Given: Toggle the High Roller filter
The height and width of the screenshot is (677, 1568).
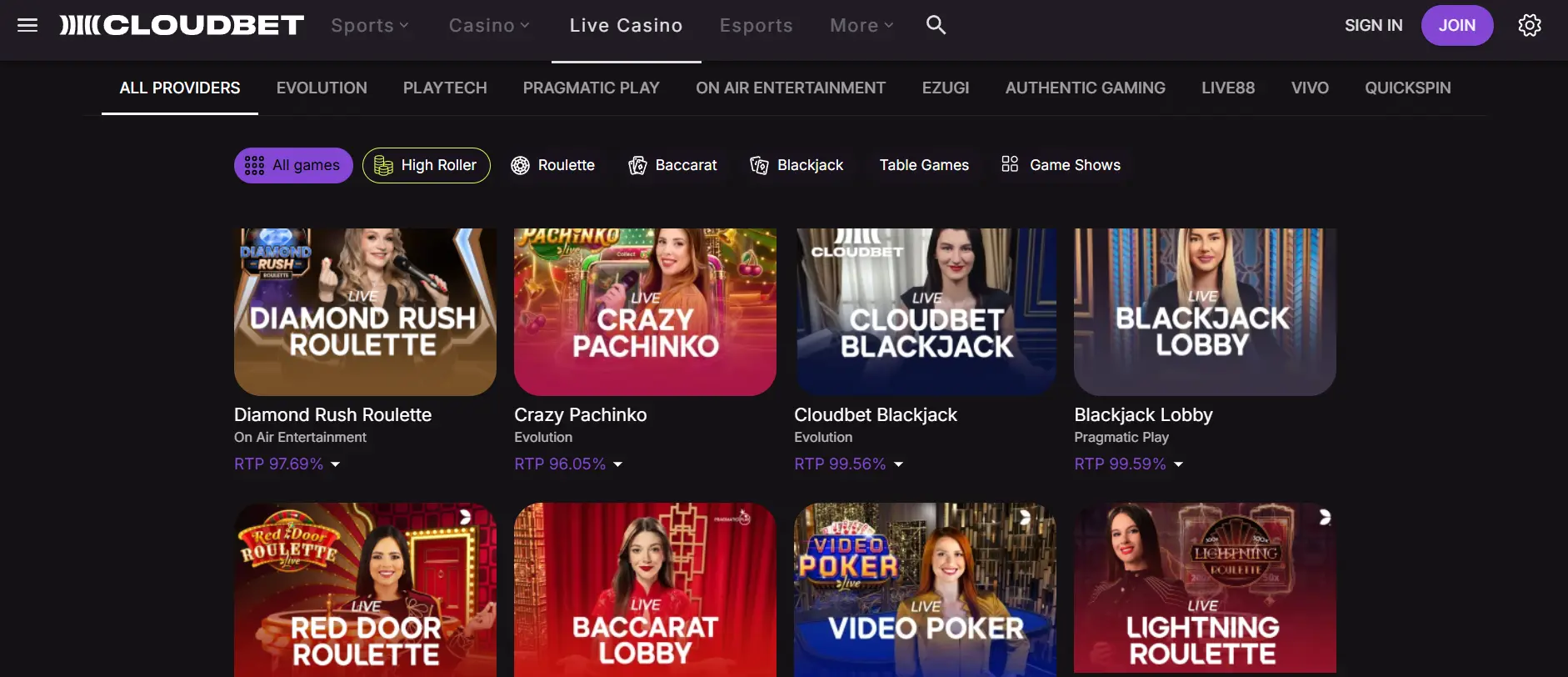Looking at the screenshot, I should tap(426, 165).
